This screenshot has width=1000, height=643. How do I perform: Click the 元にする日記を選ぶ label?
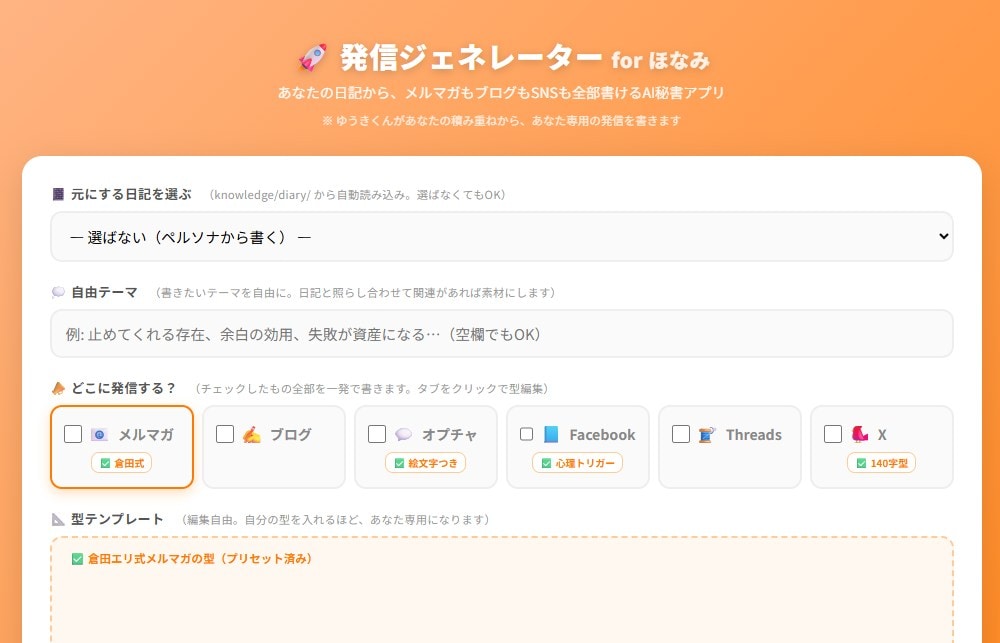tap(131, 194)
